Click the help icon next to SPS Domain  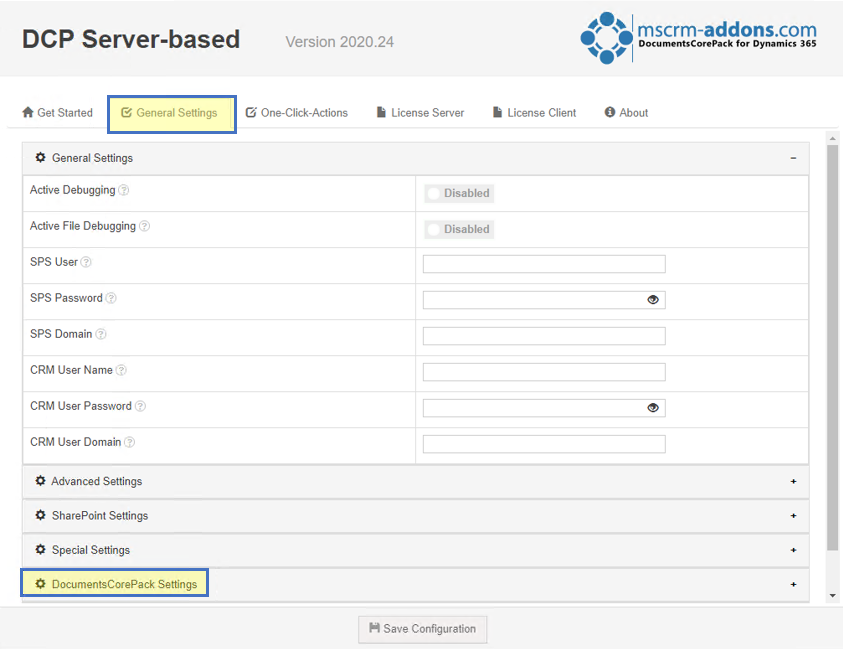tap(101, 334)
